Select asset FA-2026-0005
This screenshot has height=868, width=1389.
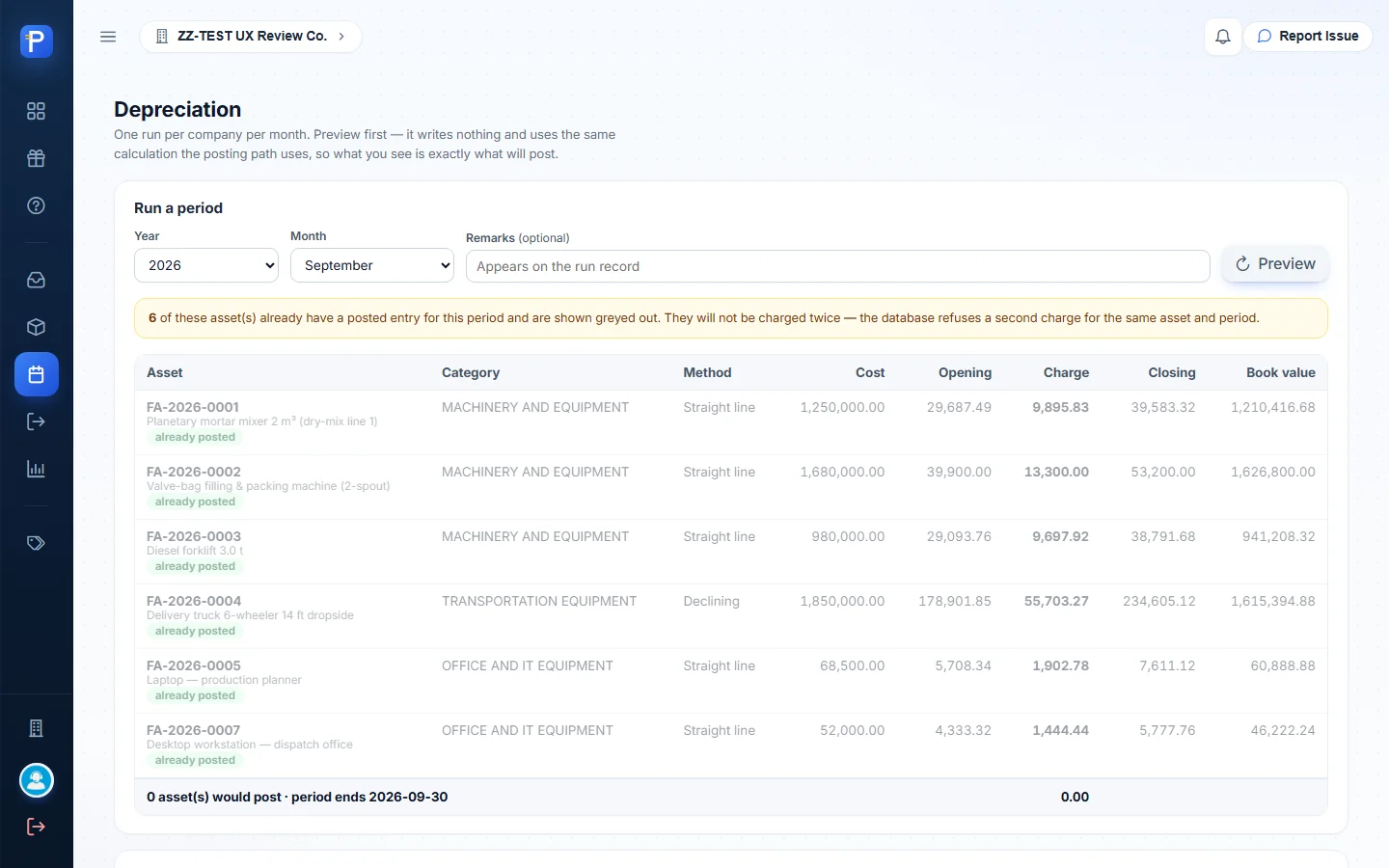(x=194, y=665)
